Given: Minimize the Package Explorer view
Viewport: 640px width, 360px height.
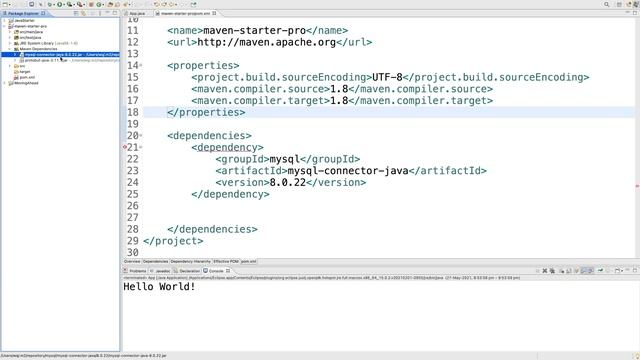Looking at the screenshot, I should pos(107,13).
